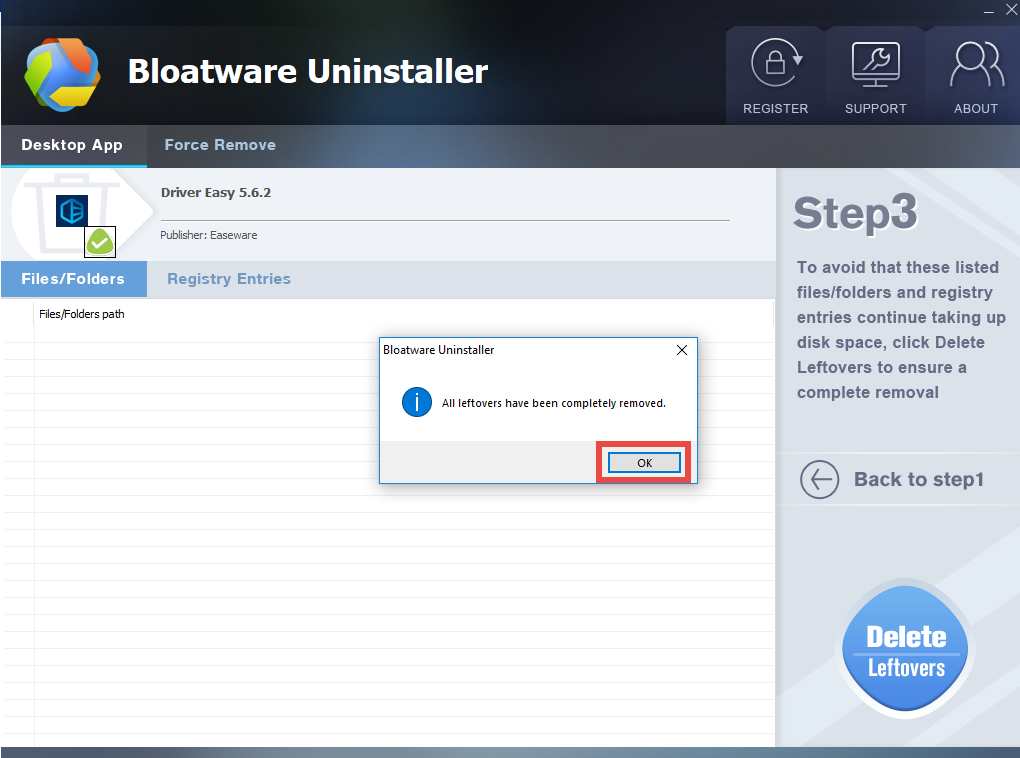Click the blue info icon in dialog
The image size is (1020, 758).
417,402
